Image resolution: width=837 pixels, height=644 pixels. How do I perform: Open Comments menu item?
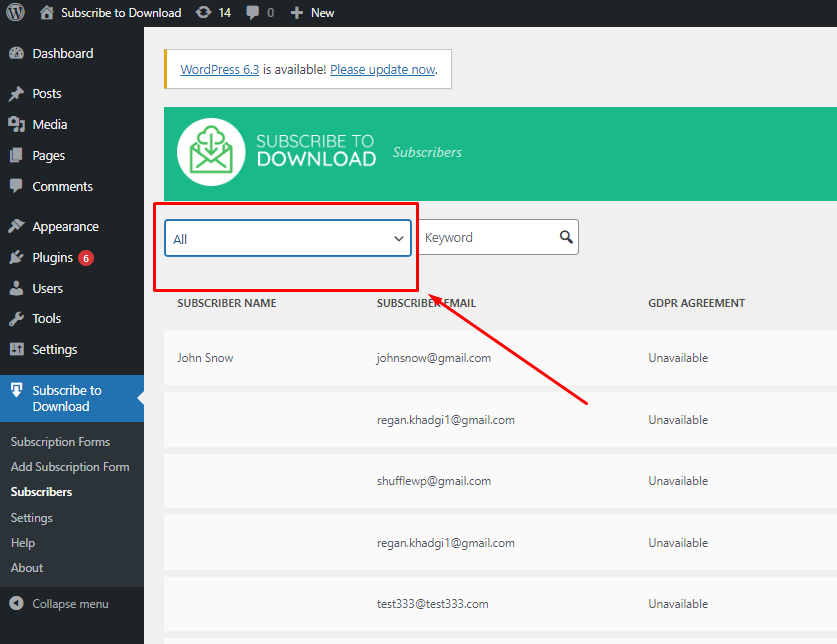[x=62, y=186]
